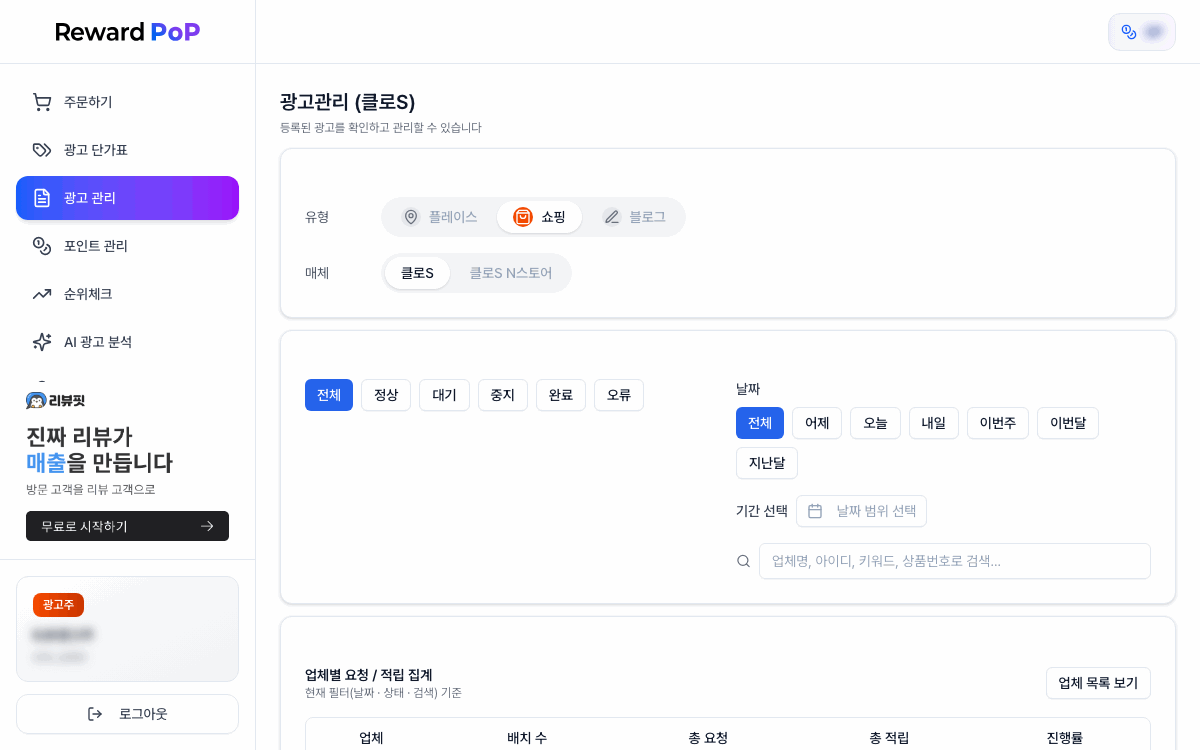The height and width of the screenshot is (750, 1200).
Task: Click the map pin icon for 플레이스
Action: pos(411,217)
